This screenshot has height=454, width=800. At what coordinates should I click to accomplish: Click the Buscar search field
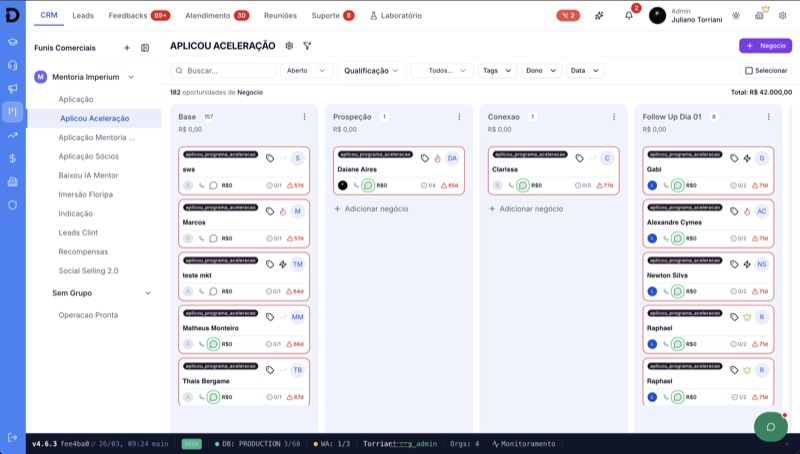point(223,70)
